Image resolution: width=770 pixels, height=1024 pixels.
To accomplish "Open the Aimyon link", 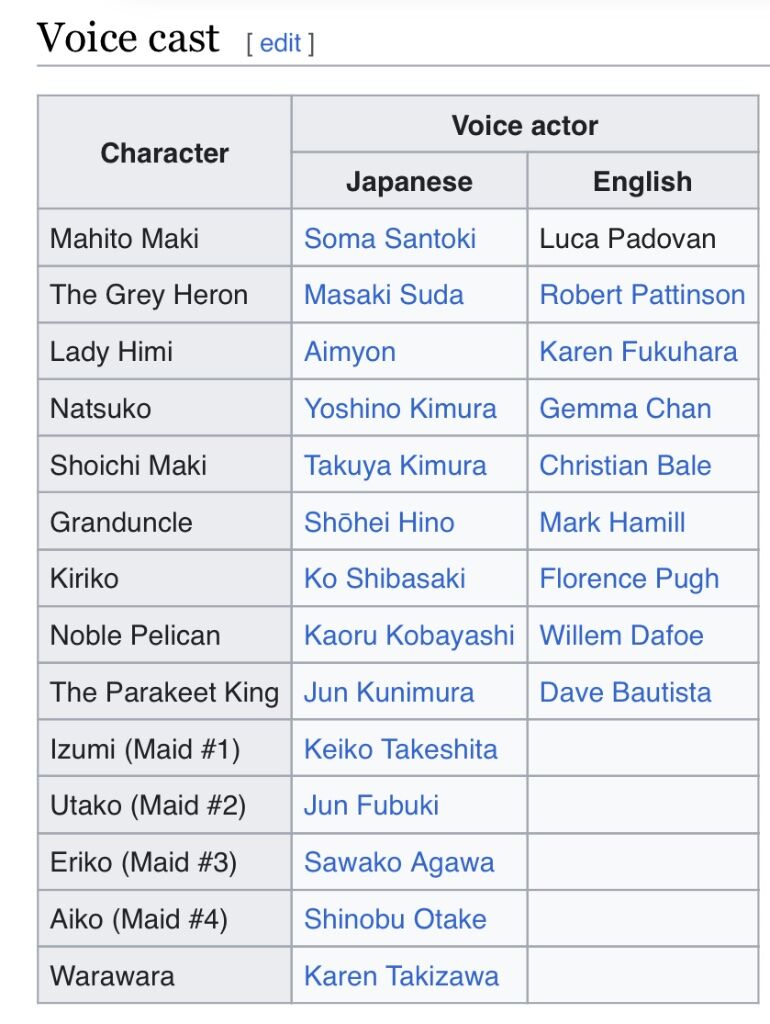I will (350, 352).
